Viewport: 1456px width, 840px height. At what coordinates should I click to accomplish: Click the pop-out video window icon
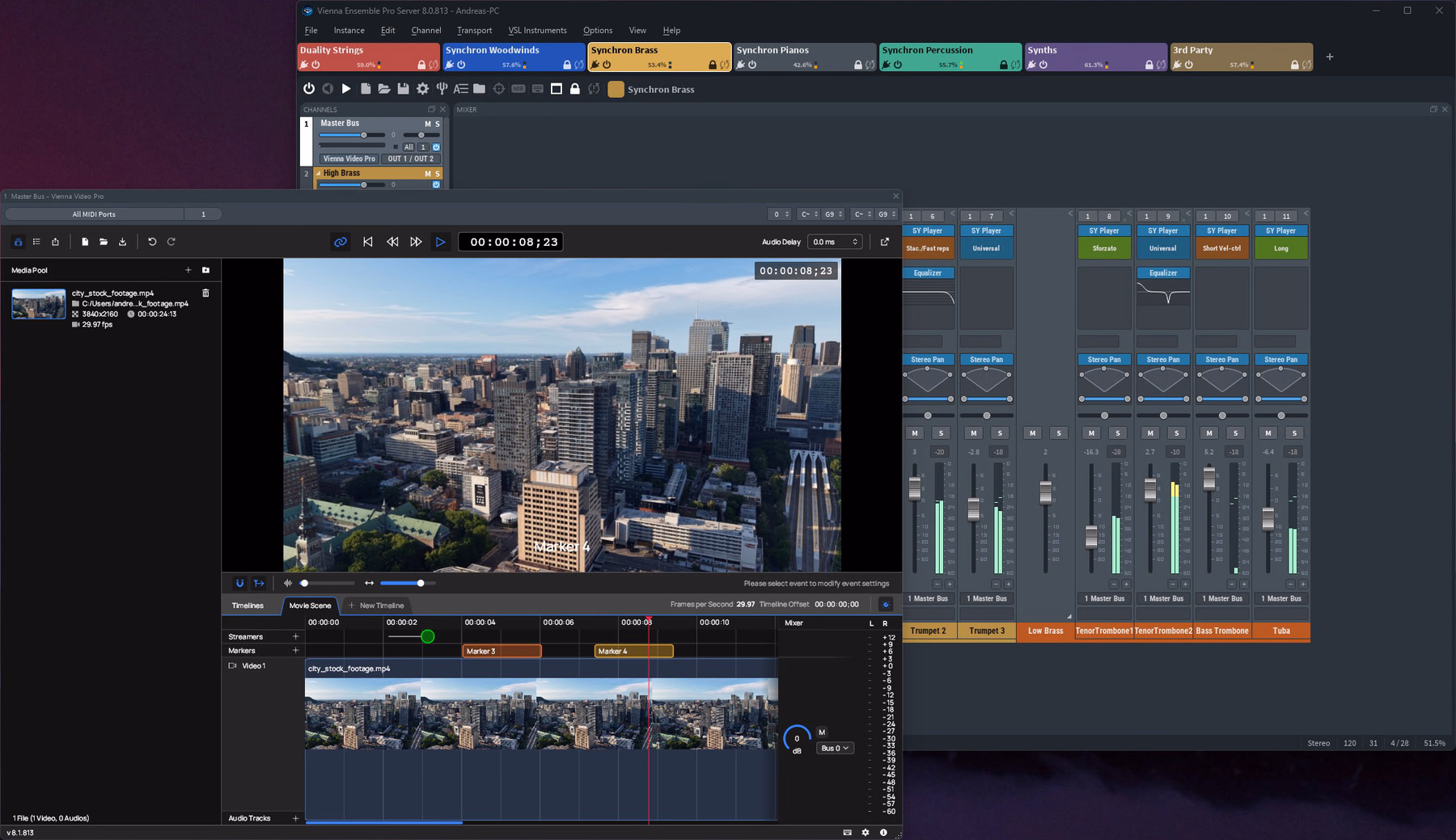coord(885,242)
